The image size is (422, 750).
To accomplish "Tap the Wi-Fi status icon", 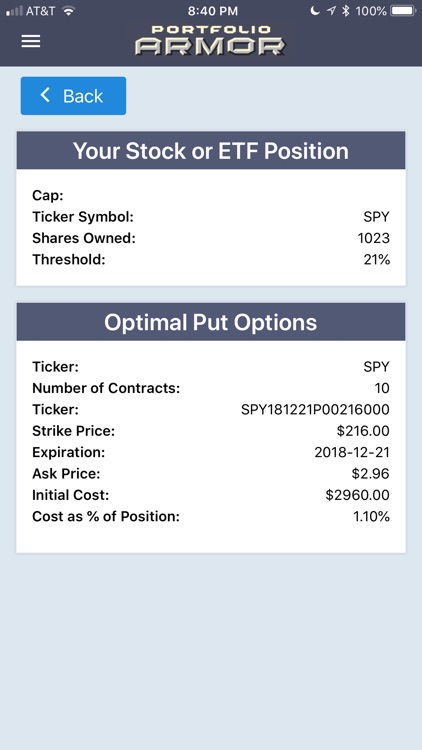I will [69, 11].
